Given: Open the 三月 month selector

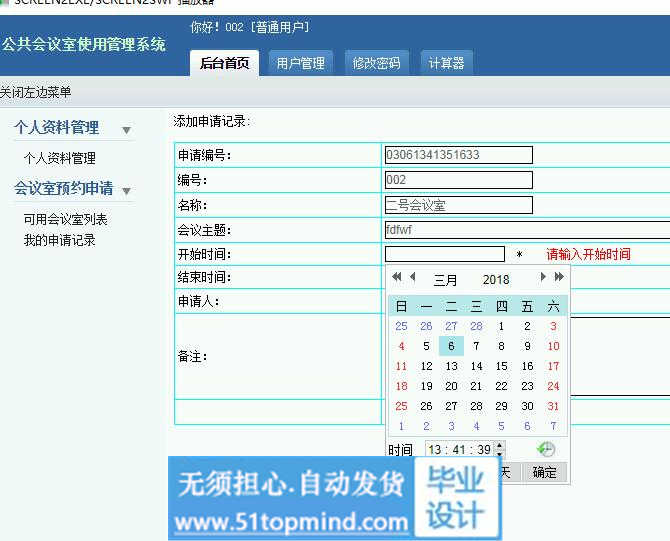Looking at the screenshot, I should click(x=445, y=280).
